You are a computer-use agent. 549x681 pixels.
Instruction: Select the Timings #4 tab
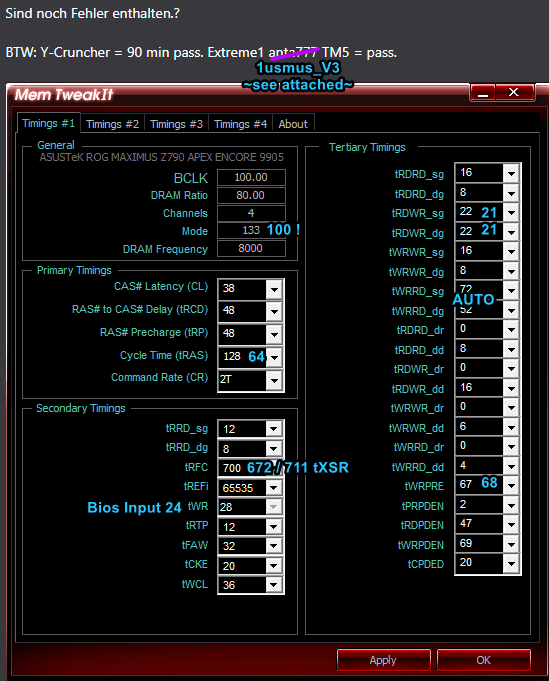coord(240,124)
